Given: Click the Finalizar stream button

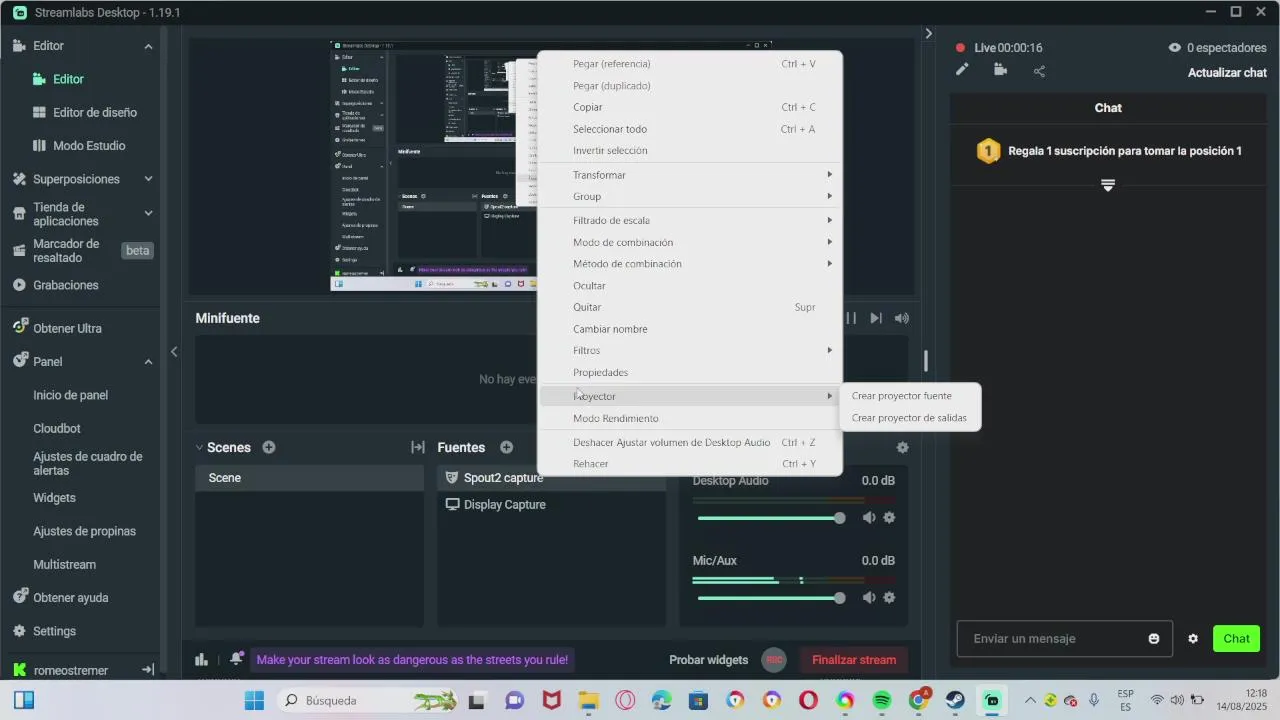Looking at the screenshot, I should pos(854,660).
